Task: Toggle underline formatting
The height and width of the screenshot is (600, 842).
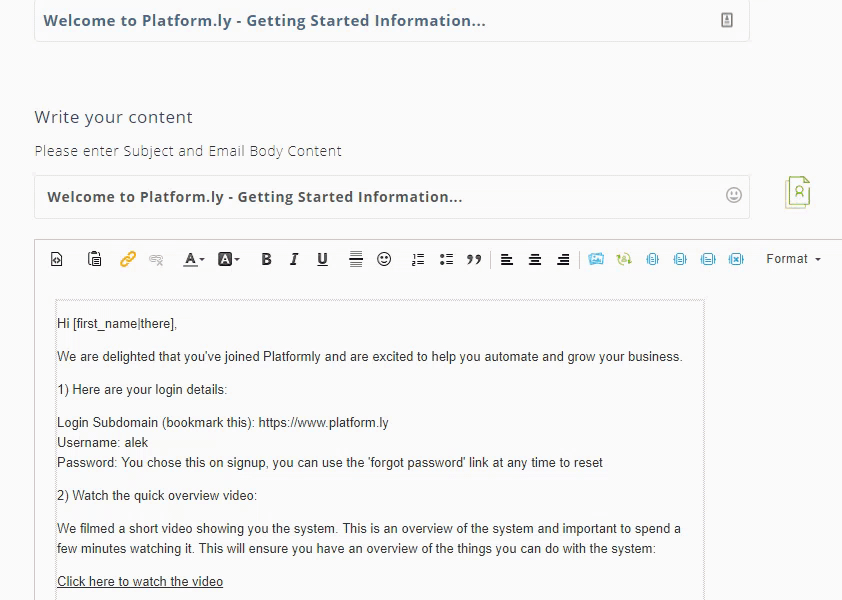Action: pos(322,259)
